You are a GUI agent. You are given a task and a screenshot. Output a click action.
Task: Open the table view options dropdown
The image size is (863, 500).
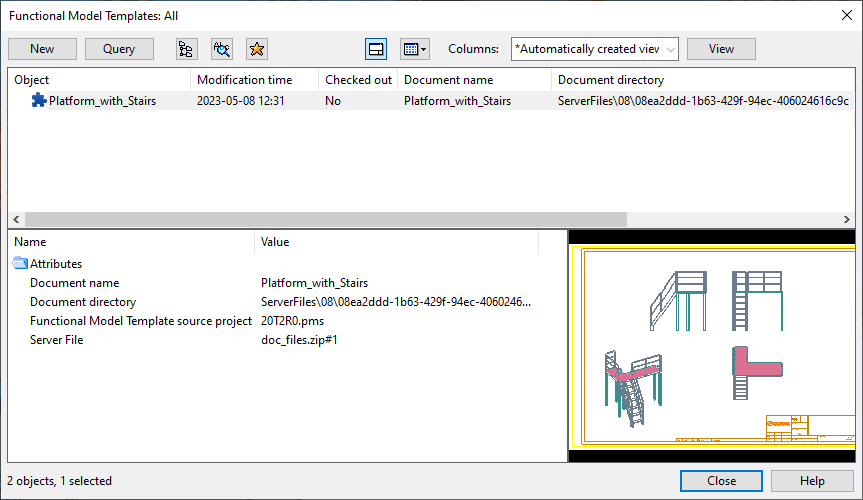(414, 49)
